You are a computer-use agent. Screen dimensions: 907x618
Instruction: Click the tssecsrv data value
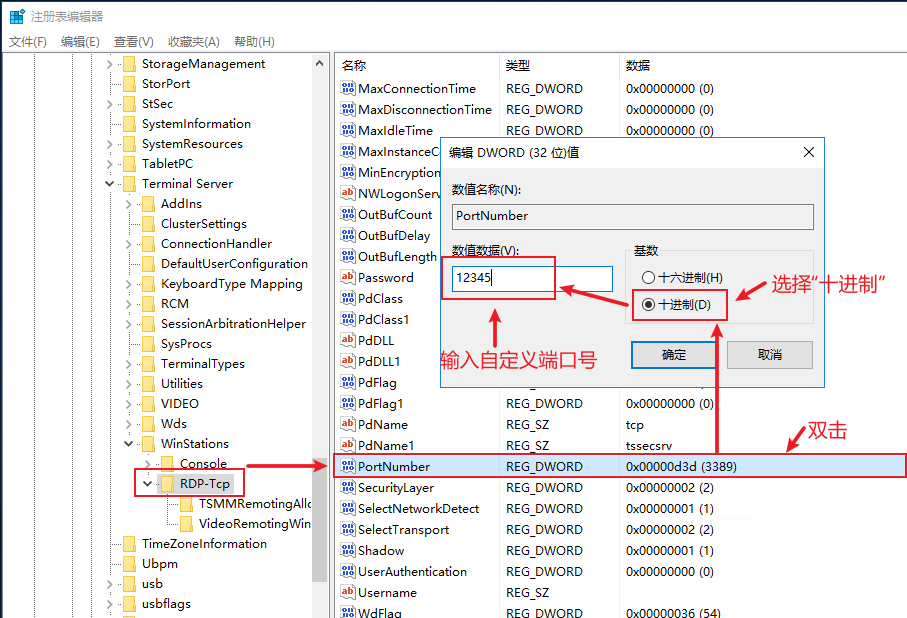[649, 446]
